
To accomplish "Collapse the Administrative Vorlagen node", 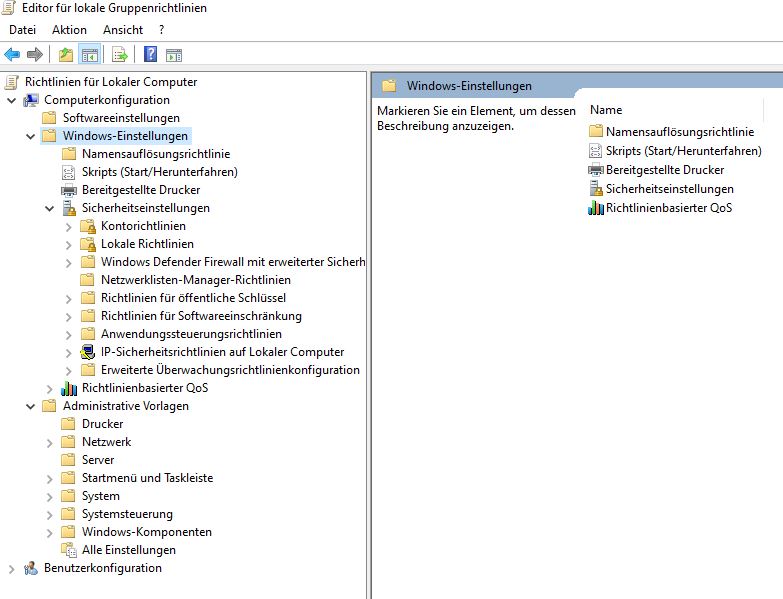I will [30, 406].
